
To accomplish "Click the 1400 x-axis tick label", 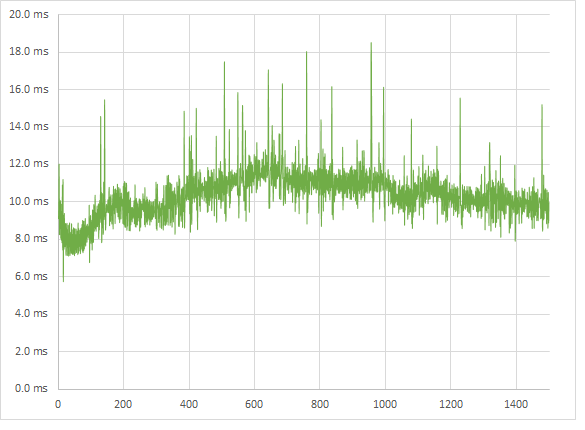I will tap(516, 404).
